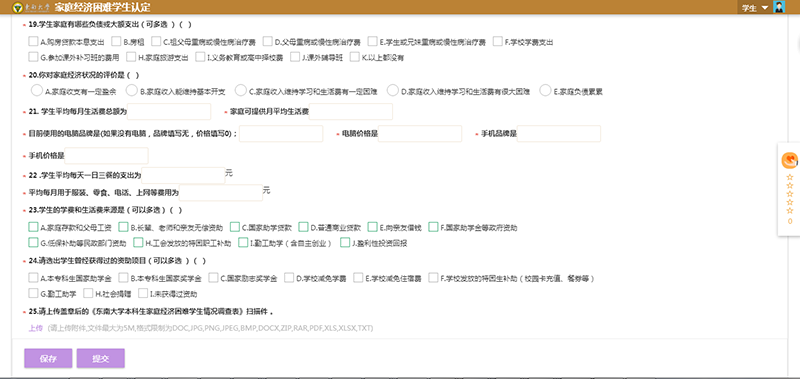This screenshot has width=800, height=379.
Task: Focus the 家庭可提供月平均生活费 input field
Action: [x=351, y=111]
